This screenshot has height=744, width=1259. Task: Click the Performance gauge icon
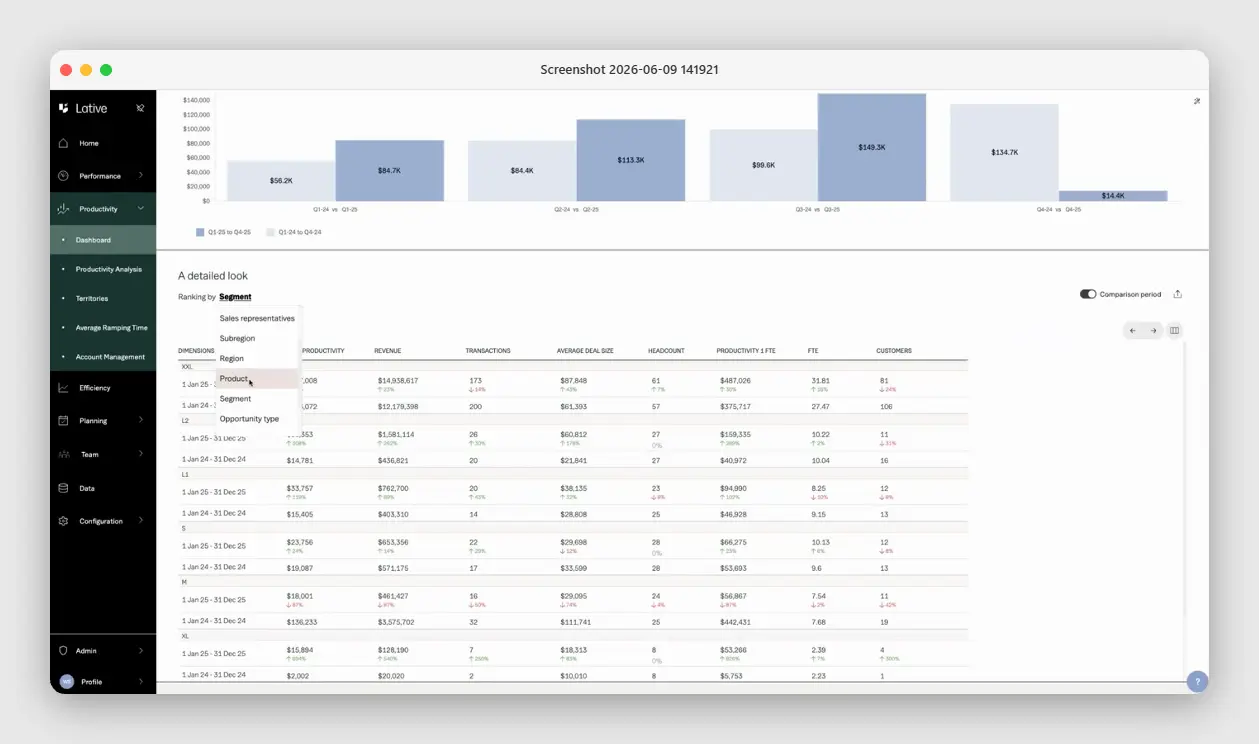point(63,176)
